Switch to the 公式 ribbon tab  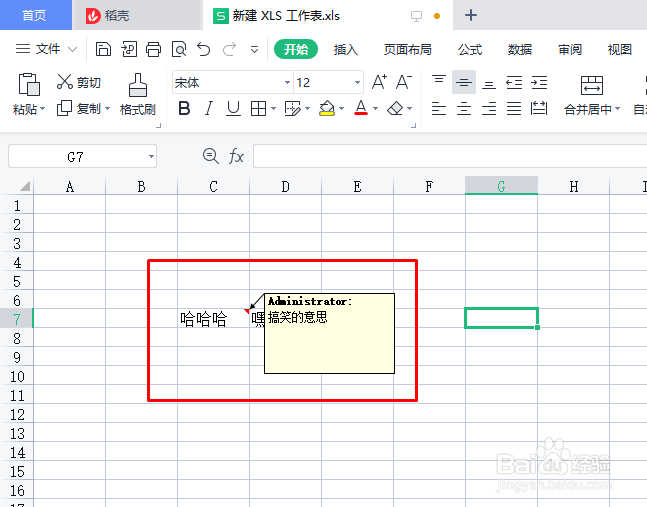pyautogui.click(x=470, y=50)
